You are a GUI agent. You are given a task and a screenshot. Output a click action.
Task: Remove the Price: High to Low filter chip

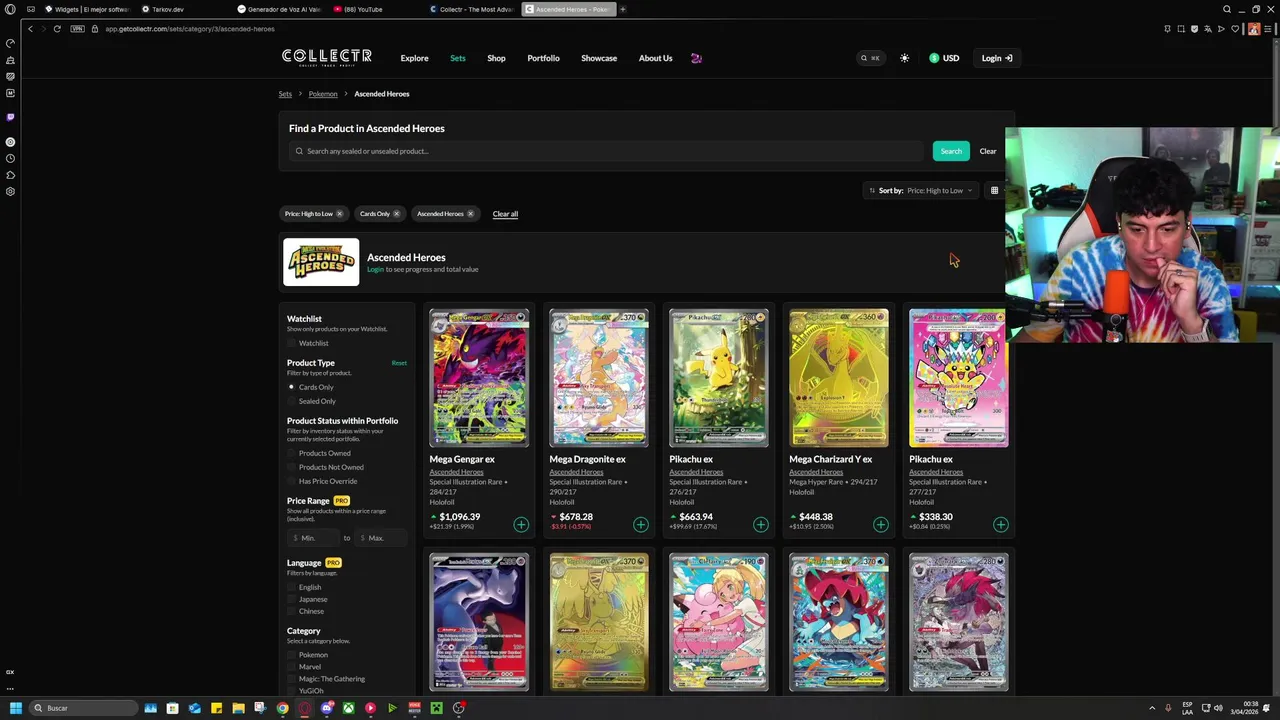pos(339,214)
